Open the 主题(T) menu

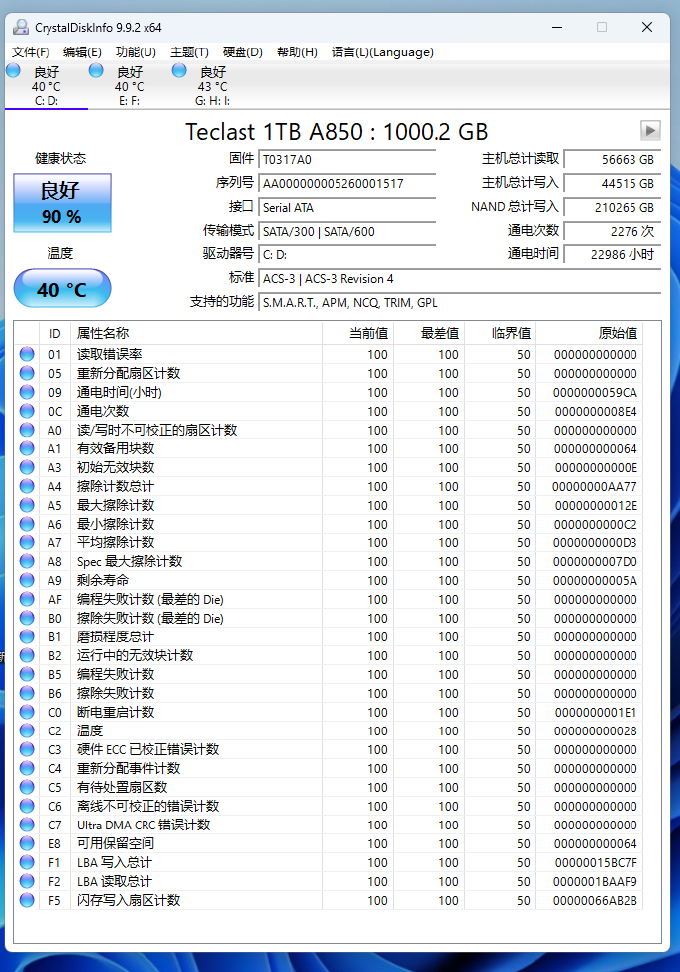tap(190, 52)
